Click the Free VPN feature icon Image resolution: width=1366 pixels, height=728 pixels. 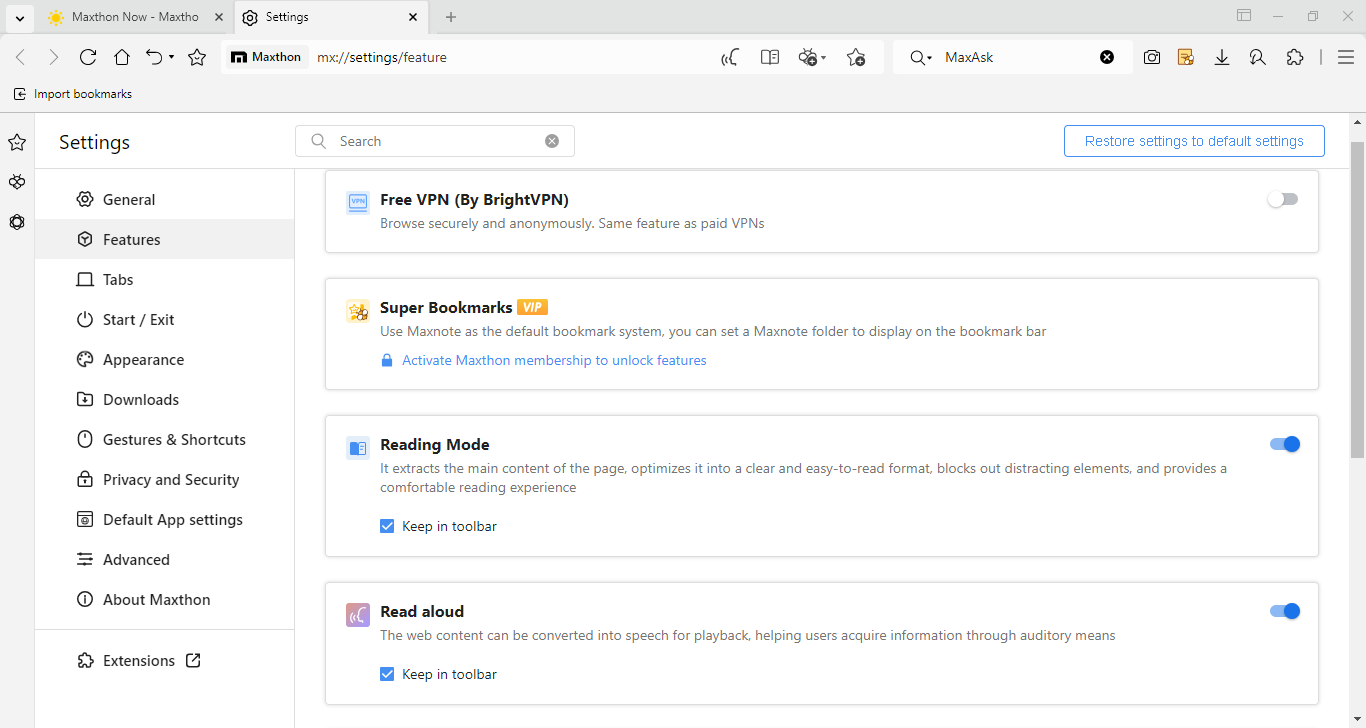tap(358, 203)
